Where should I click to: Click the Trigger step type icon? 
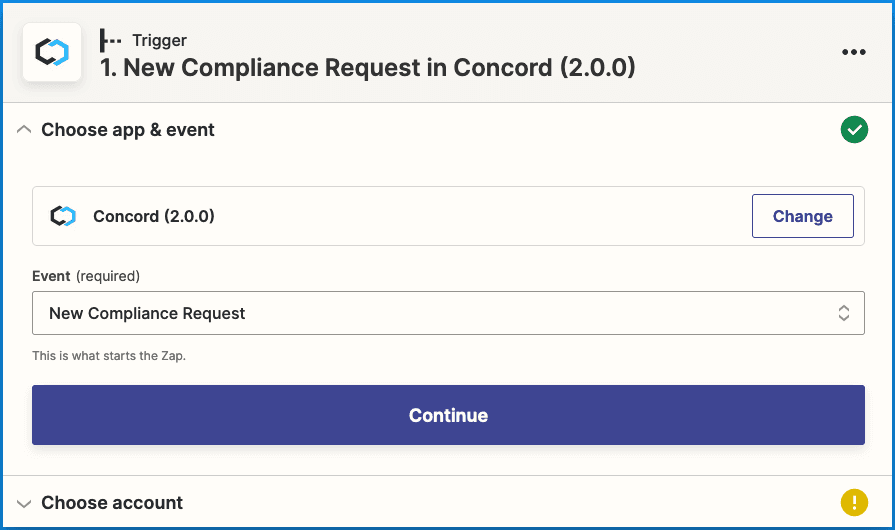coord(111,41)
